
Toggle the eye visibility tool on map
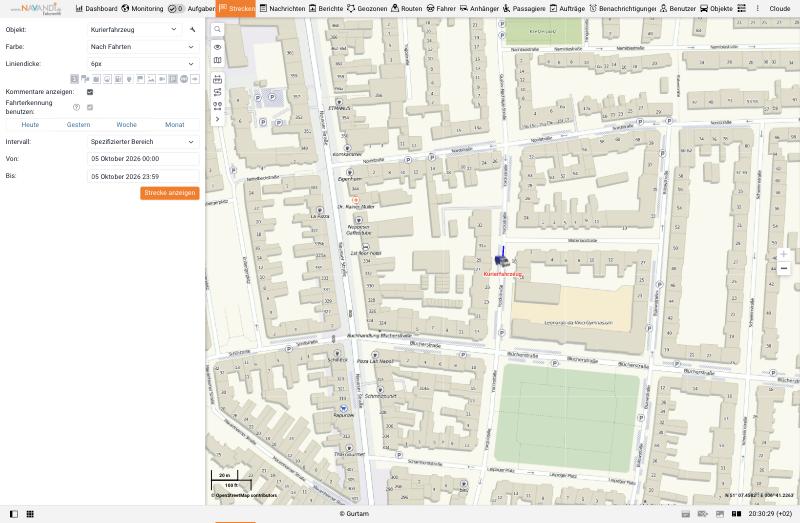217,47
